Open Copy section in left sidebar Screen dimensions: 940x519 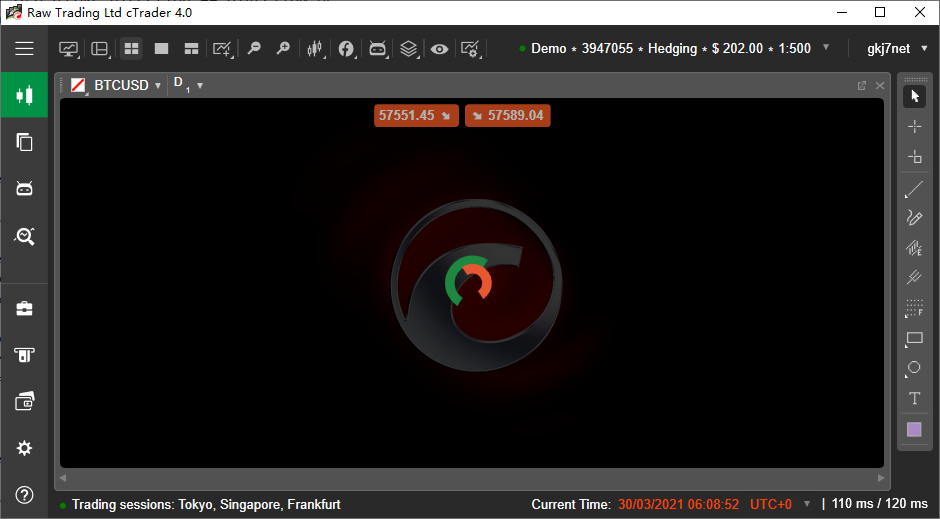tap(24, 142)
